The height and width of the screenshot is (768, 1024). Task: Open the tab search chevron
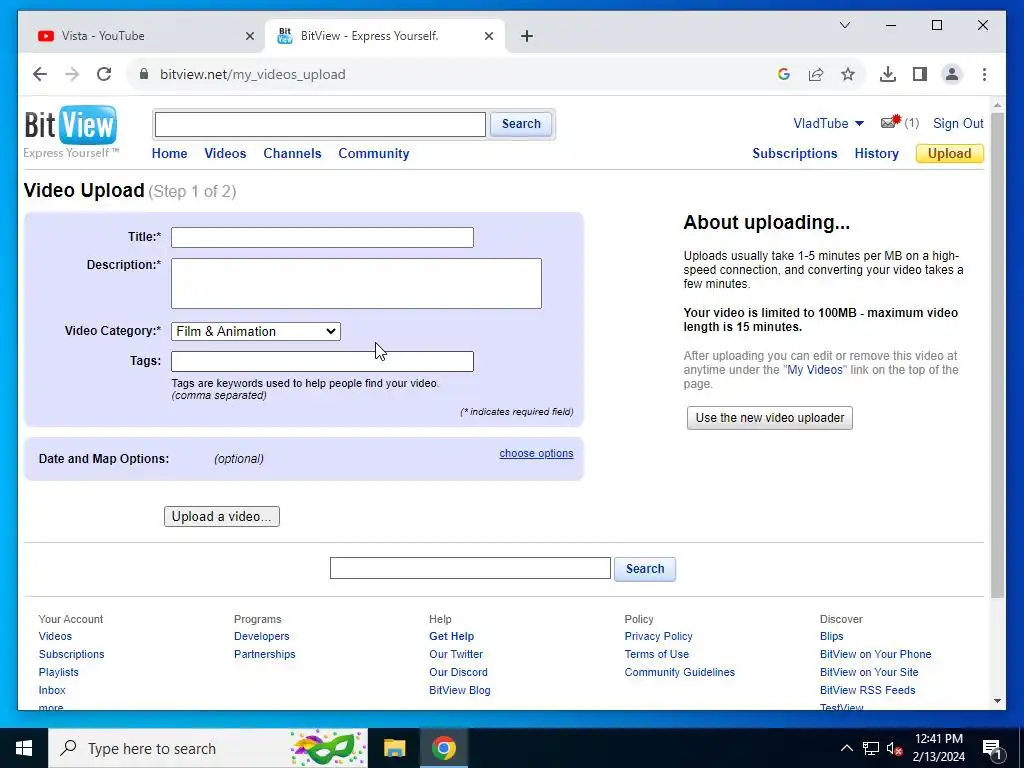coord(844,25)
